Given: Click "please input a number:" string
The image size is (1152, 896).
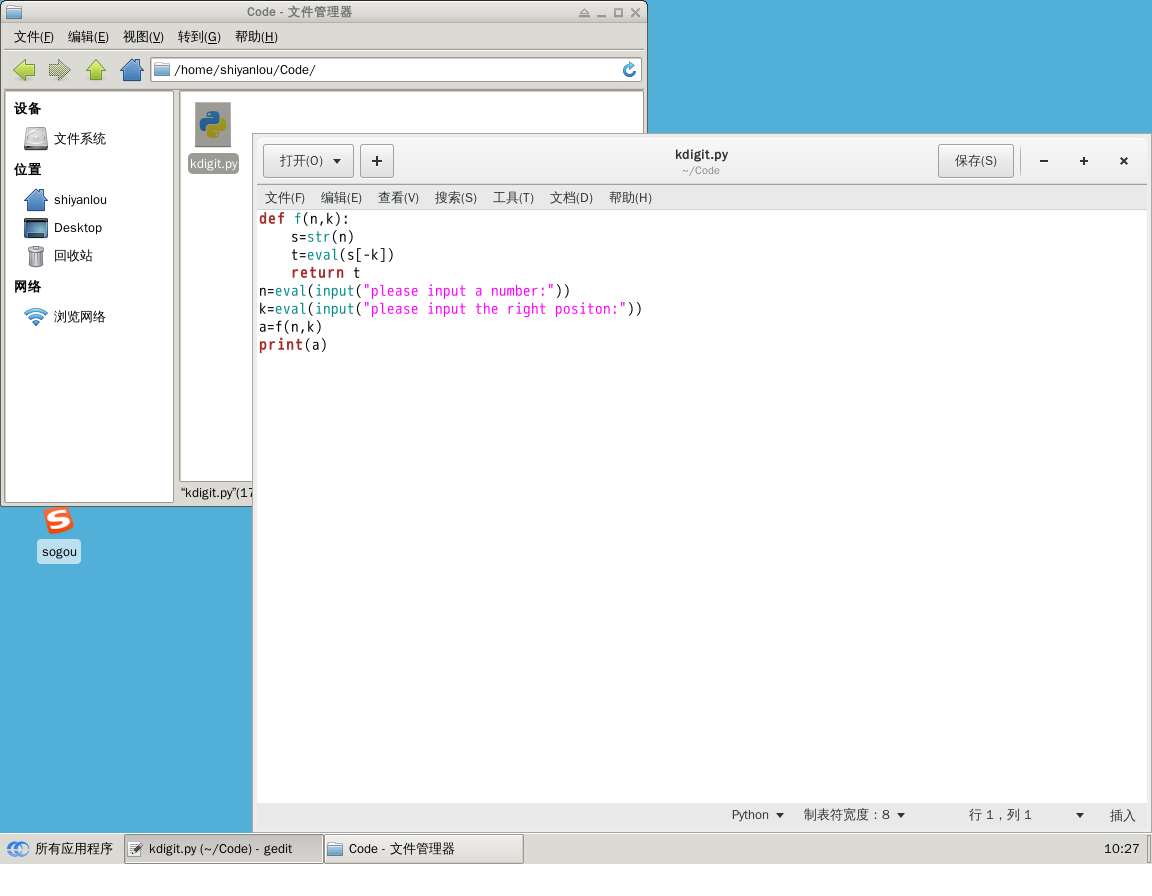Looking at the screenshot, I should tap(458, 291).
